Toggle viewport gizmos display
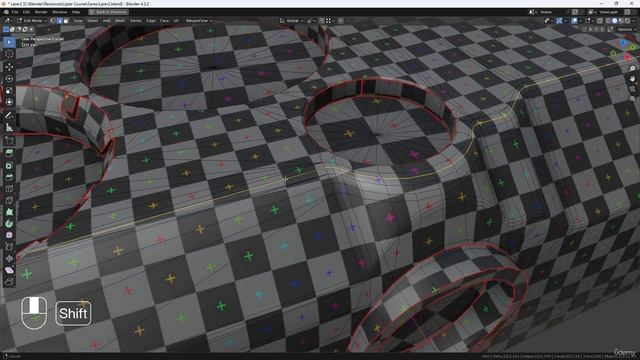Image resolution: width=640 pixels, height=360 pixels. pos(559,21)
